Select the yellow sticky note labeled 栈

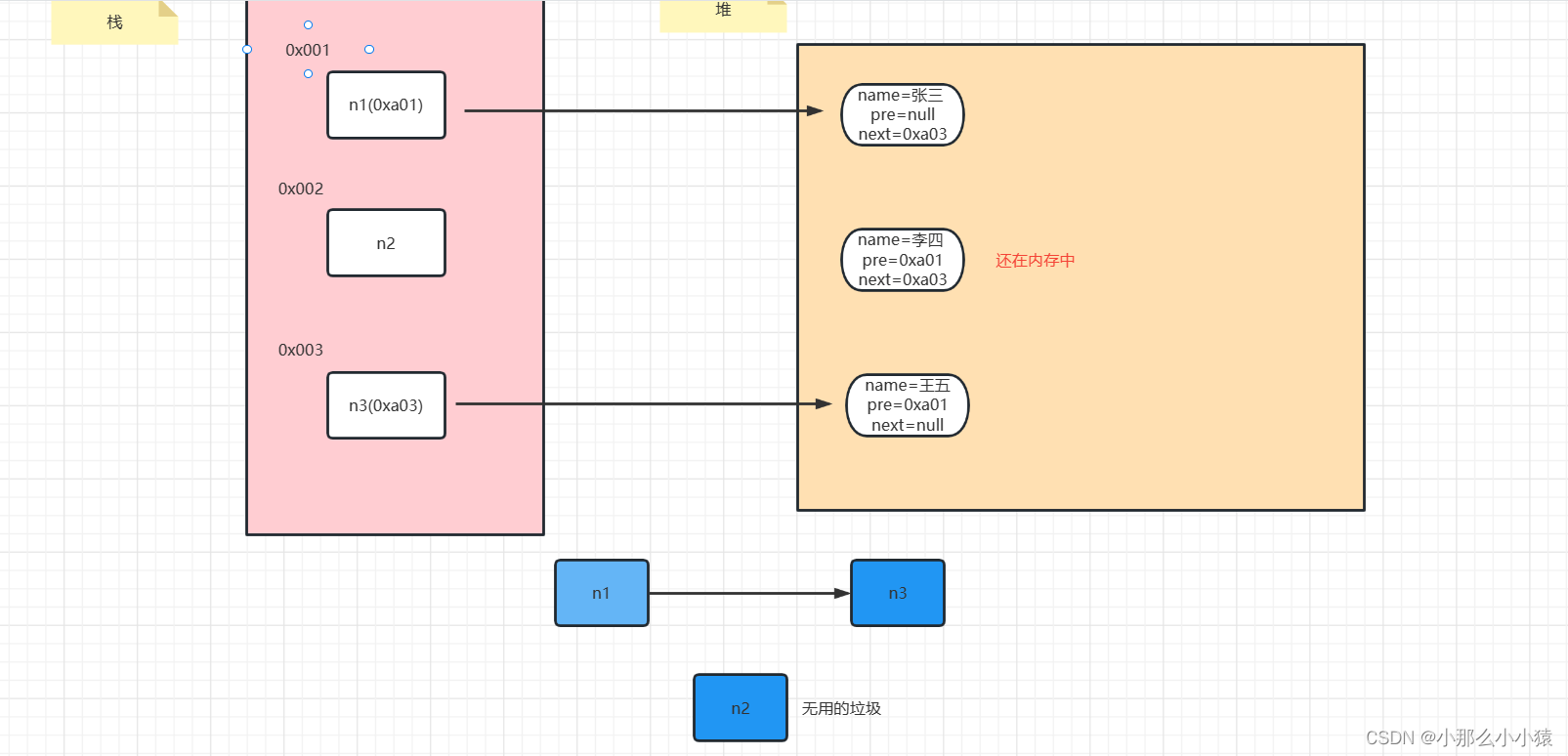click(x=114, y=22)
